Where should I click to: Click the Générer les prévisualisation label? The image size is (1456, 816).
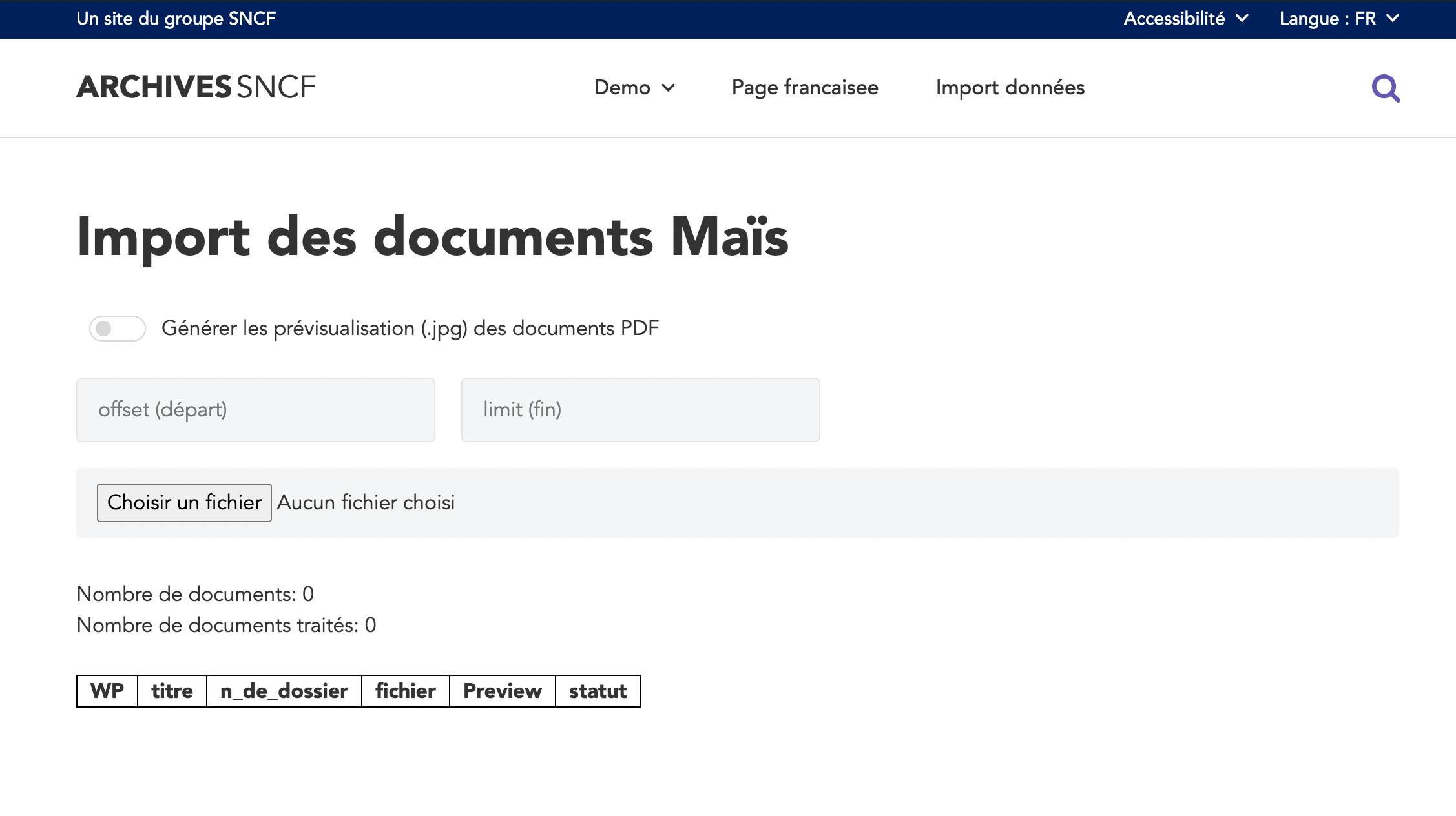[x=410, y=329]
